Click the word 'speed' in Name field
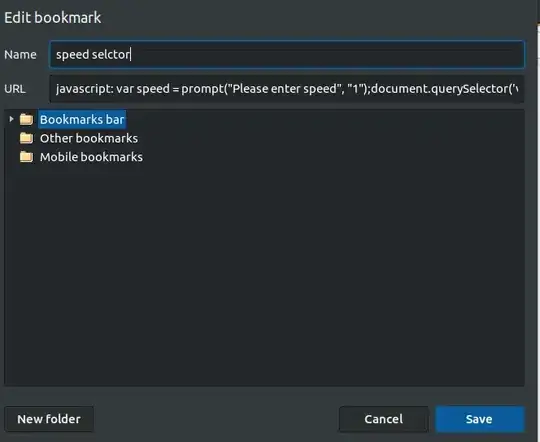The width and height of the screenshot is (540, 442). pyautogui.click(x=72, y=54)
